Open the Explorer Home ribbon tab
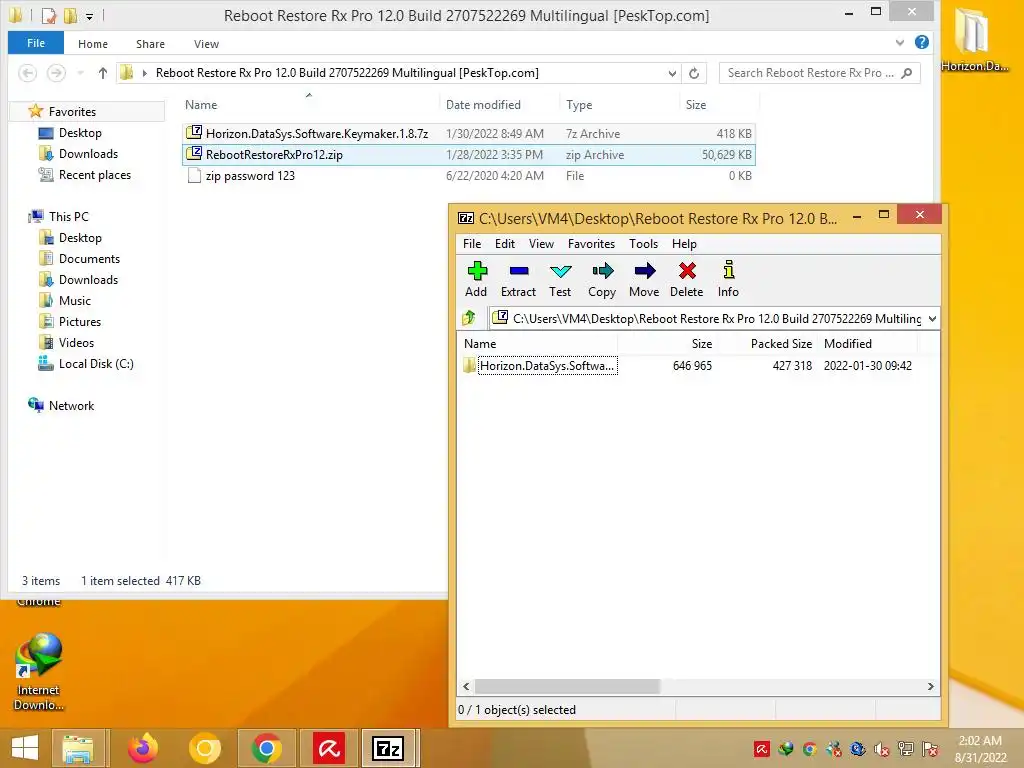This screenshot has height=768, width=1024. (93, 44)
